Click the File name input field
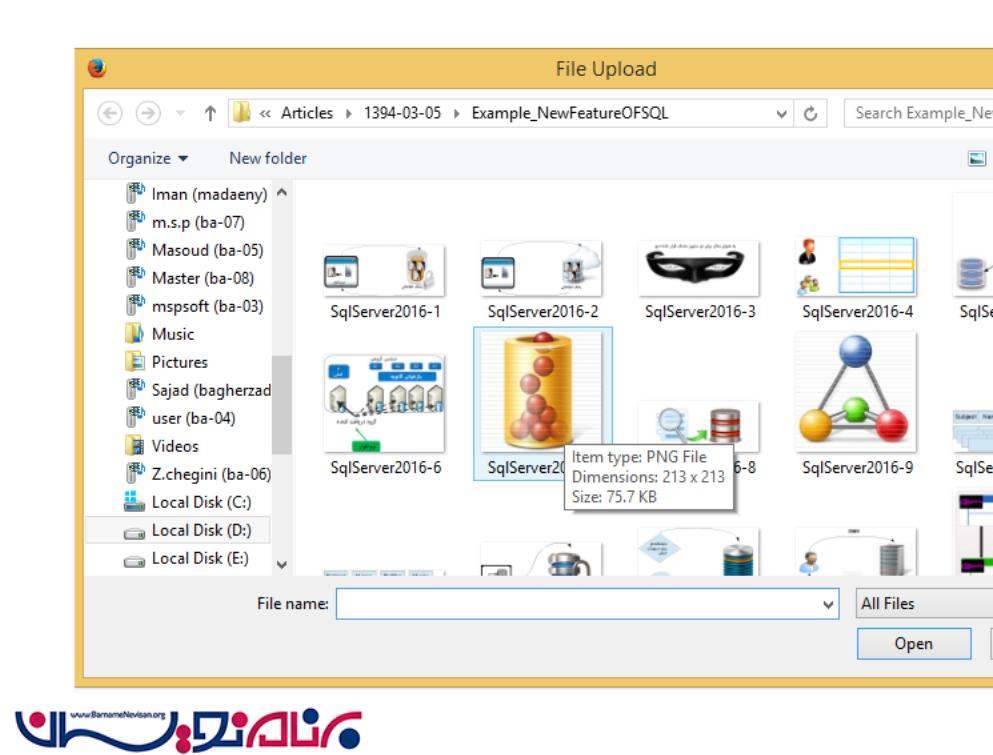This screenshot has width=993, height=755. (x=587, y=604)
